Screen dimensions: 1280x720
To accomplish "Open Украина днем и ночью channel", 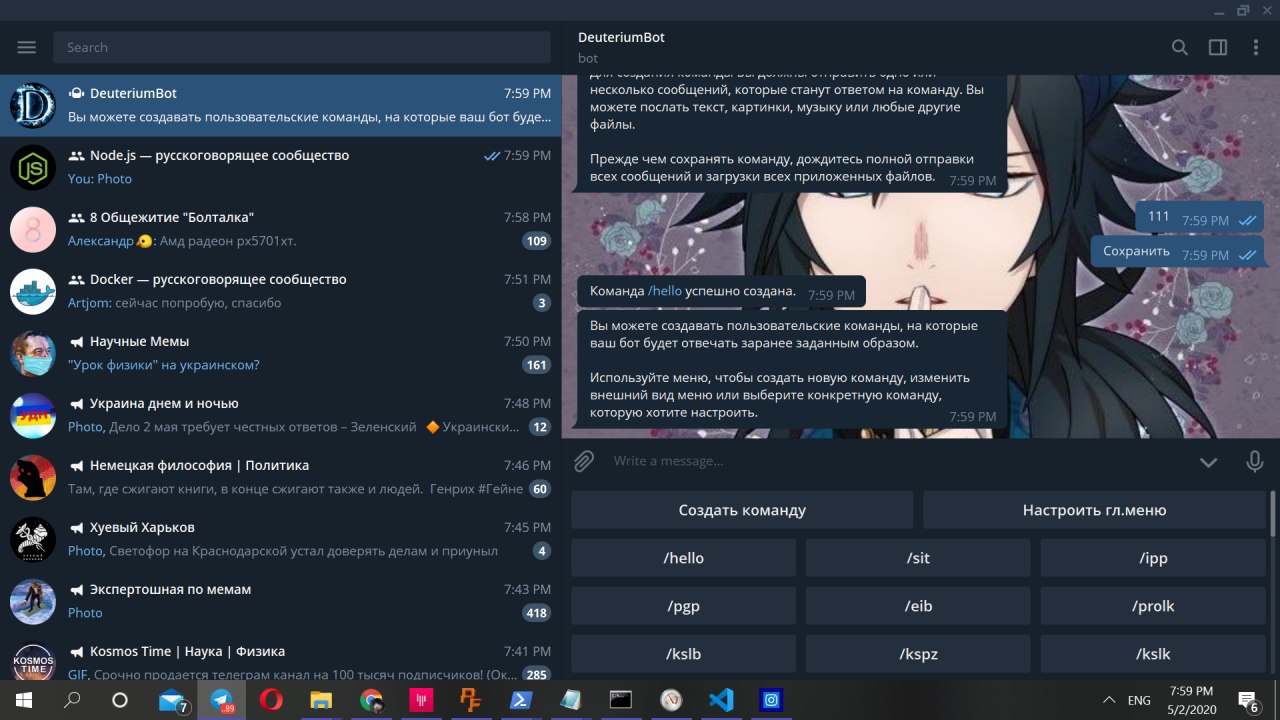I will [280, 416].
